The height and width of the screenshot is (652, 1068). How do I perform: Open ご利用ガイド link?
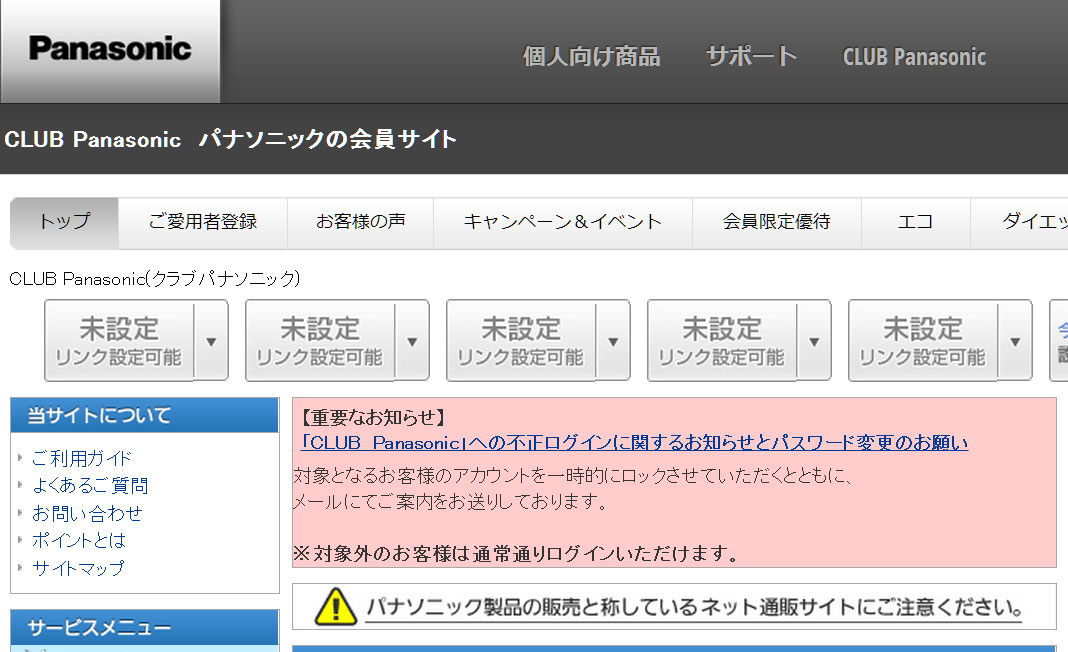[82, 458]
